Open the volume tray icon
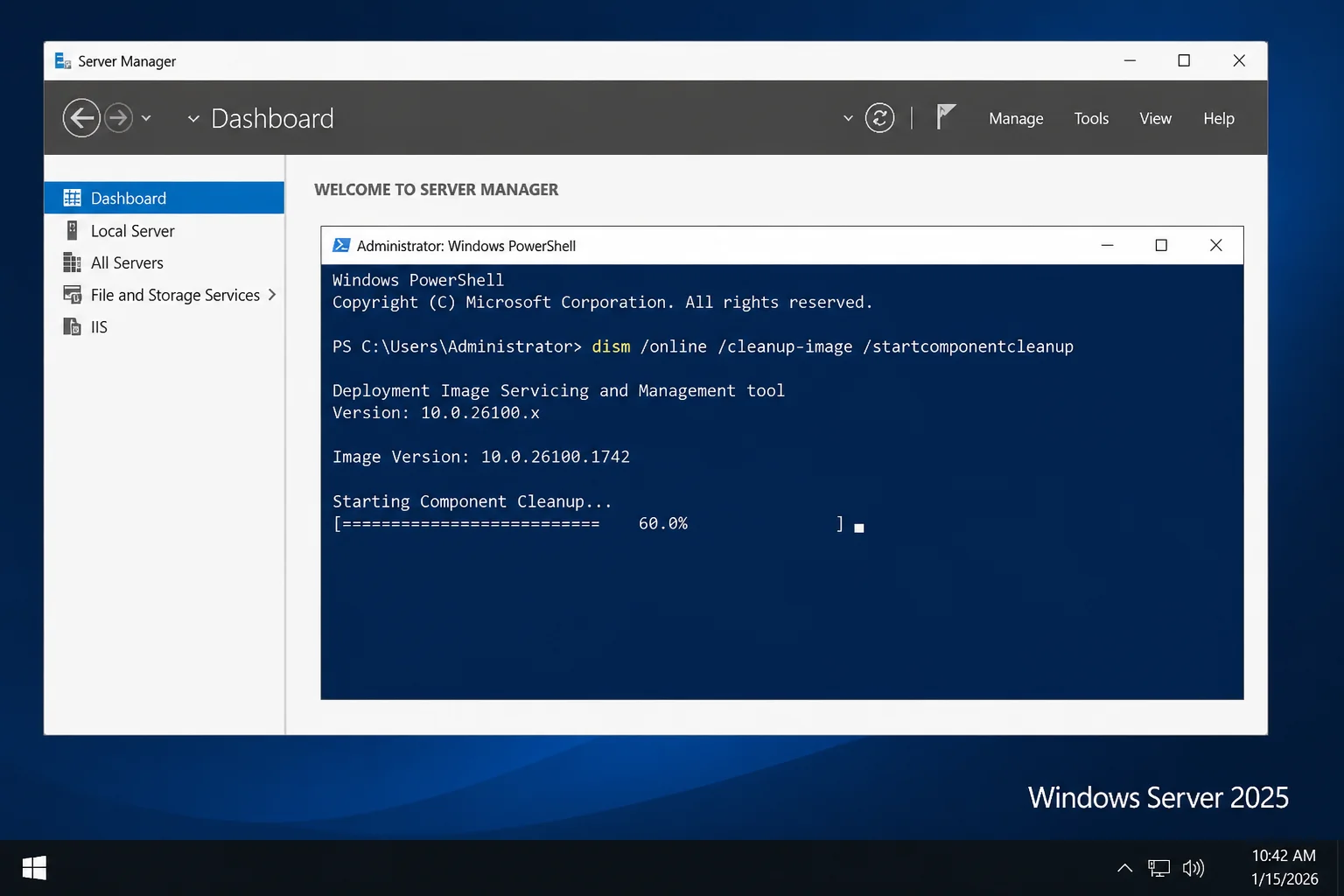Screen dimensions: 1344x896 (x=1193, y=868)
